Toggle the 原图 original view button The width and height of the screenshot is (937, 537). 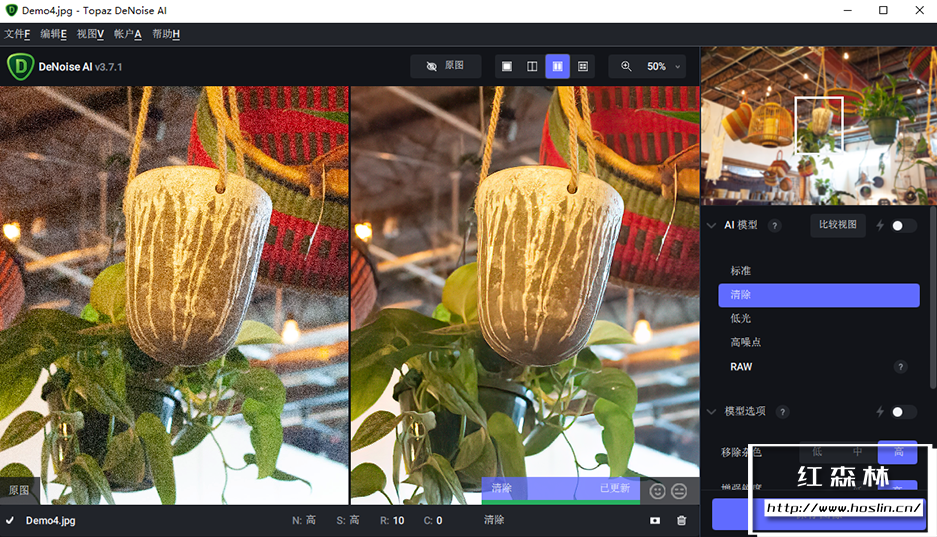pos(446,66)
